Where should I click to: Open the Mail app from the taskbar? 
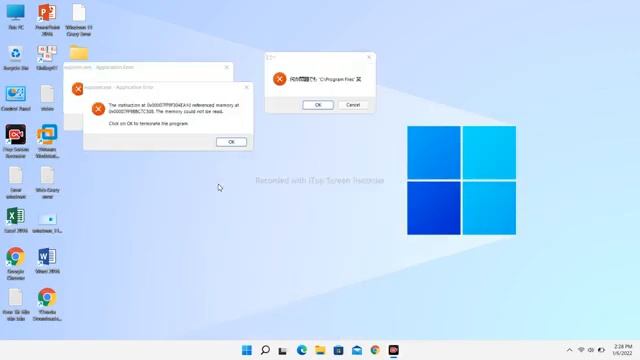tap(357, 350)
